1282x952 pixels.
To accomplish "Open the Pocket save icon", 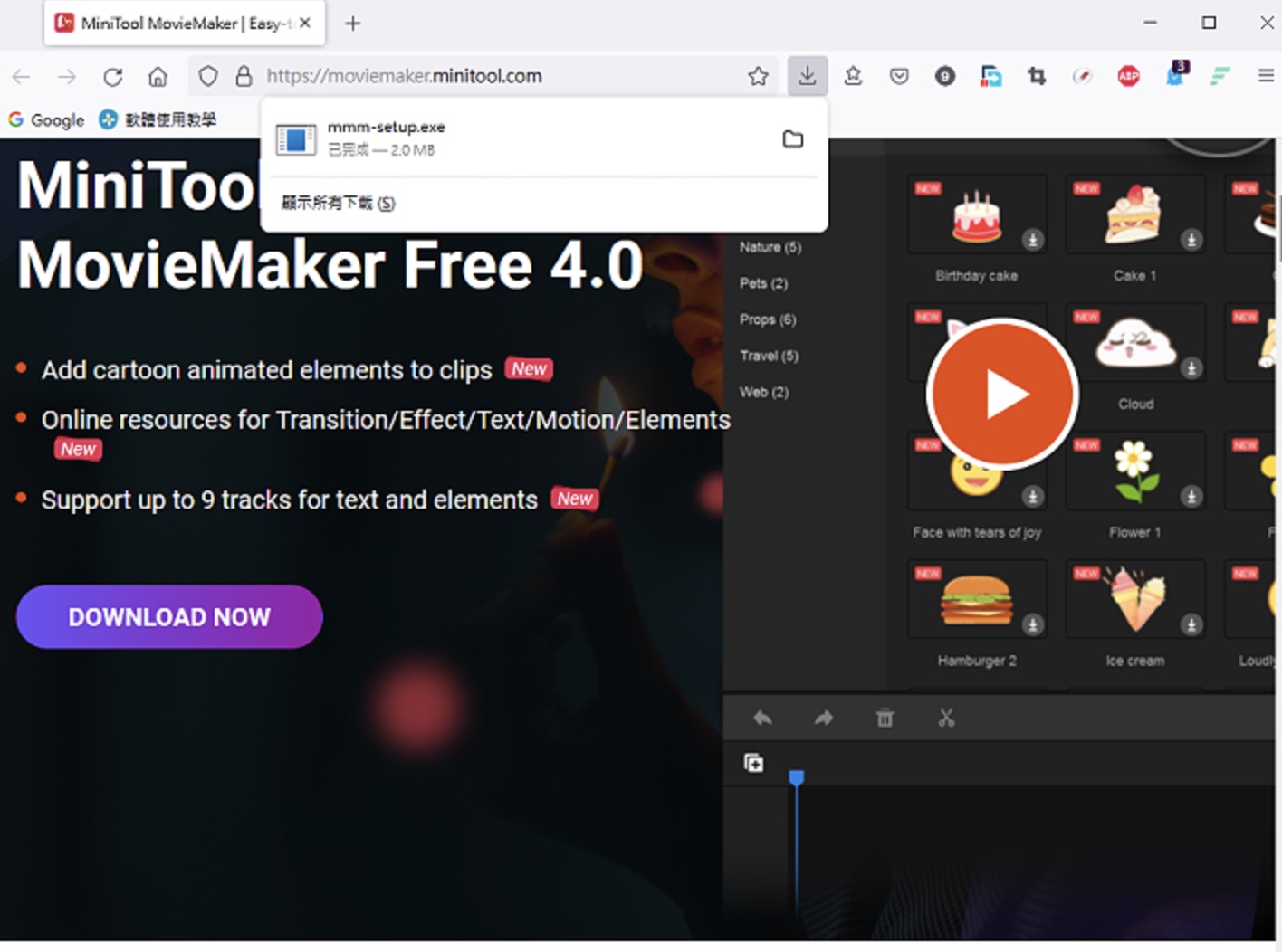I will click(899, 76).
